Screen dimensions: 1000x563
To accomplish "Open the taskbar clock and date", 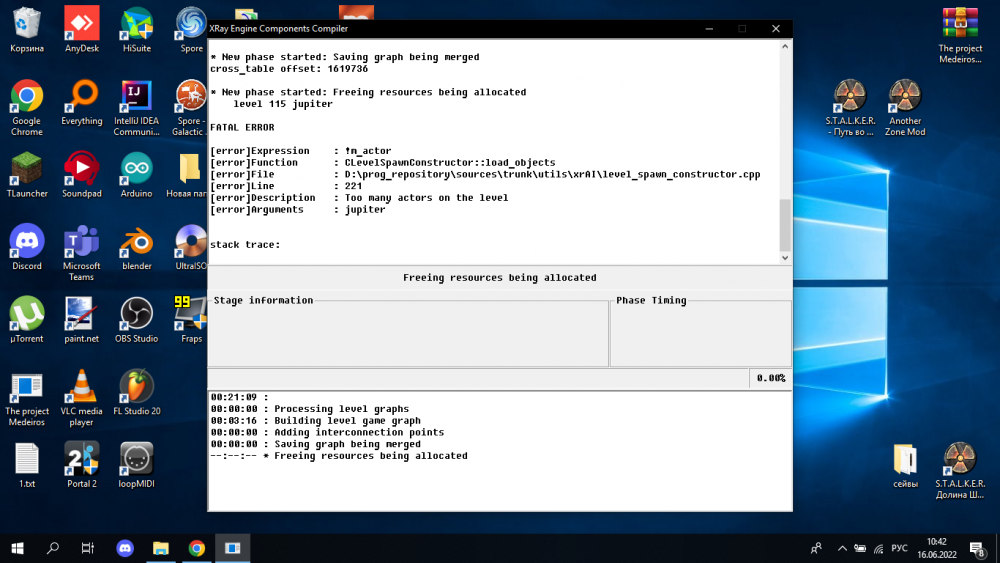I will click(x=937, y=548).
